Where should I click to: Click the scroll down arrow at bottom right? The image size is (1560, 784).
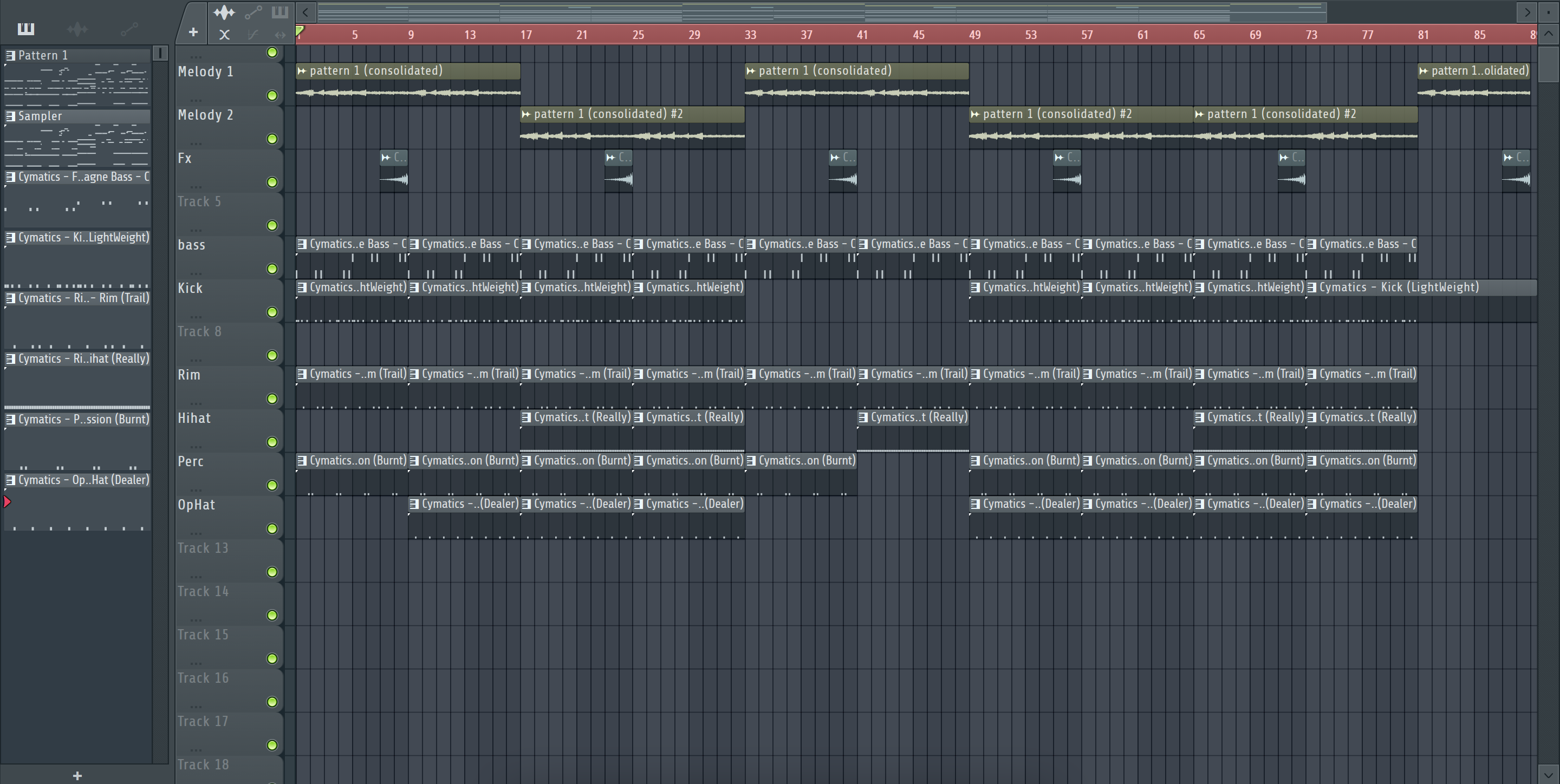coord(1548,774)
